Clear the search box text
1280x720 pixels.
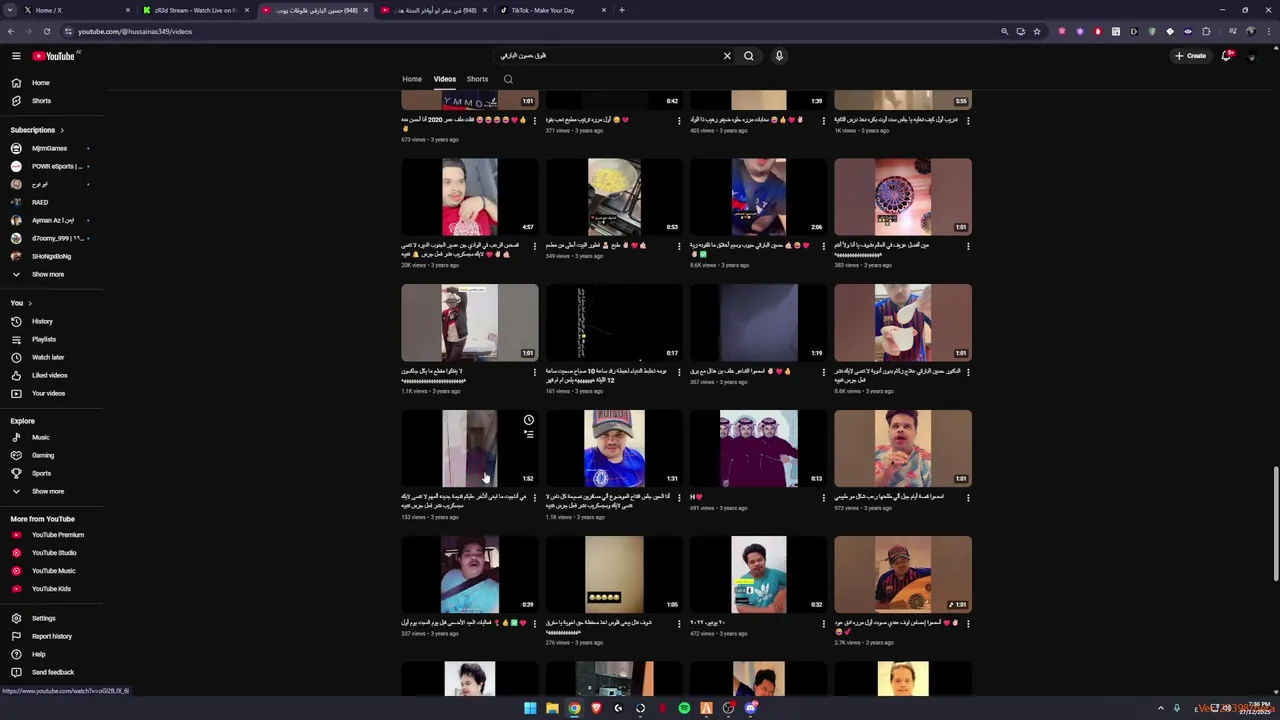[x=727, y=56]
